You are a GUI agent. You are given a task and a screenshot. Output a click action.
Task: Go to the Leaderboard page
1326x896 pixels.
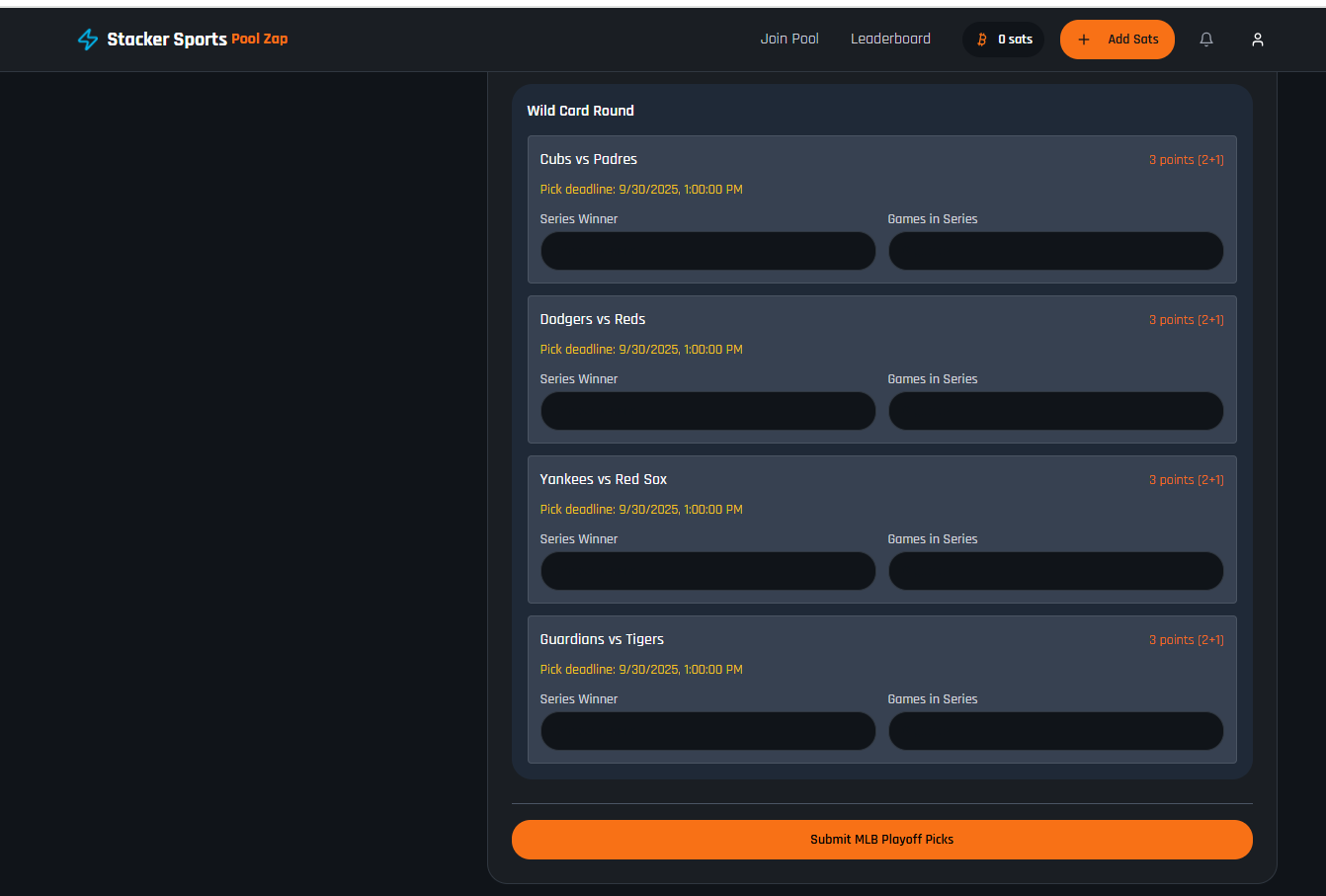pyautogui.click(x=890, y=40)
